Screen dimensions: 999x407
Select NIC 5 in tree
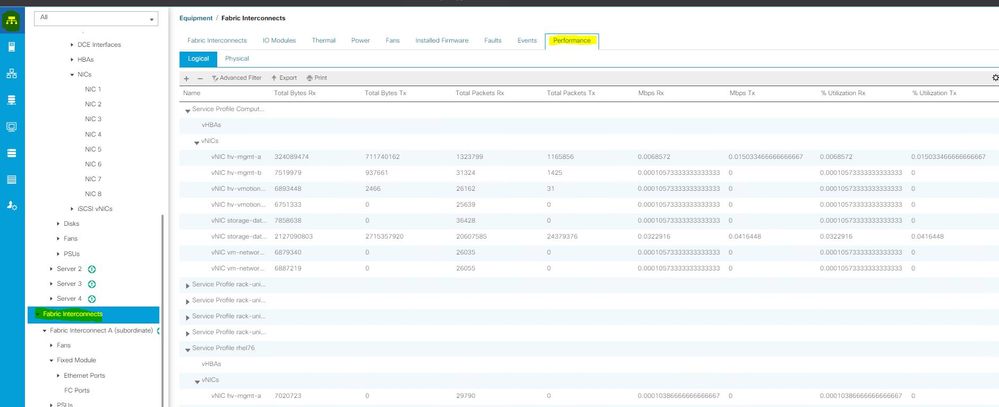click(x=93, y=149)
